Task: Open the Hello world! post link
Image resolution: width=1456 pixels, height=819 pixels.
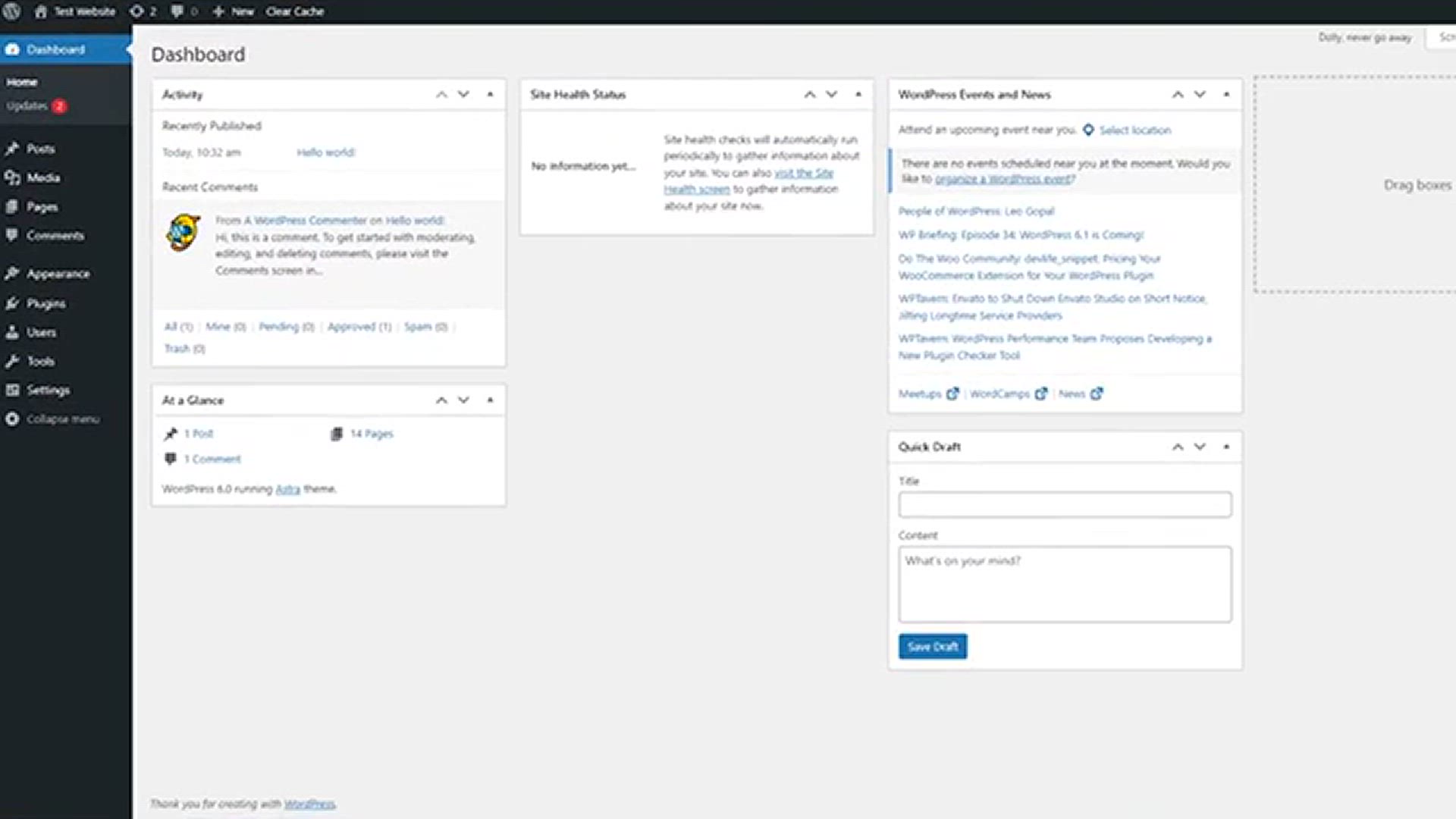Action: 326,152
